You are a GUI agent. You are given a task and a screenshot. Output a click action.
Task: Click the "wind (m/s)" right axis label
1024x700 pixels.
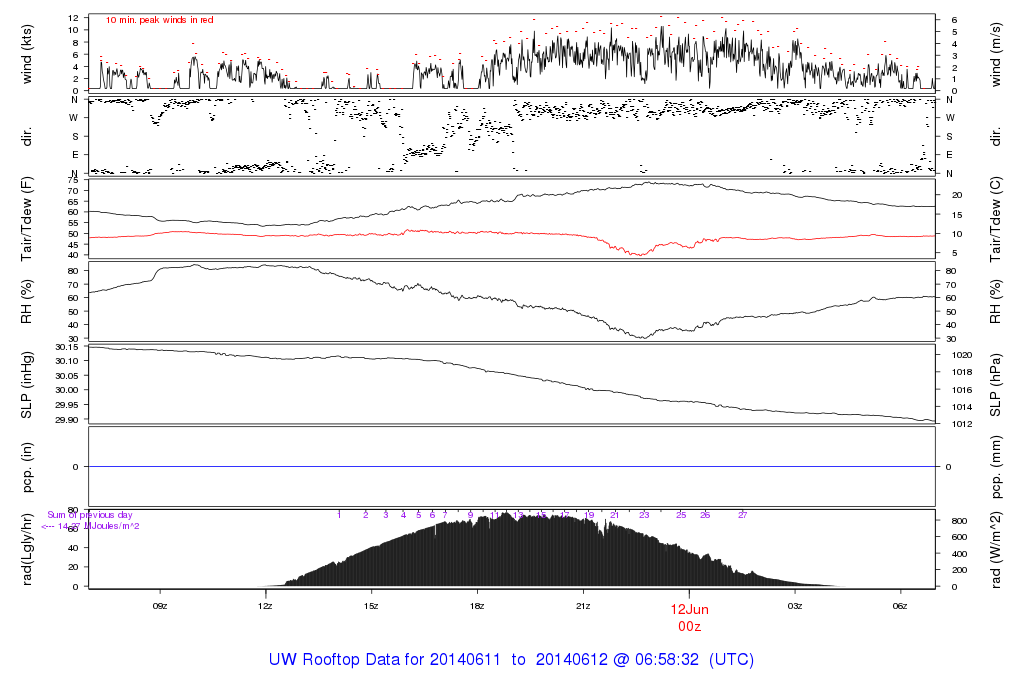coord(996,53)
